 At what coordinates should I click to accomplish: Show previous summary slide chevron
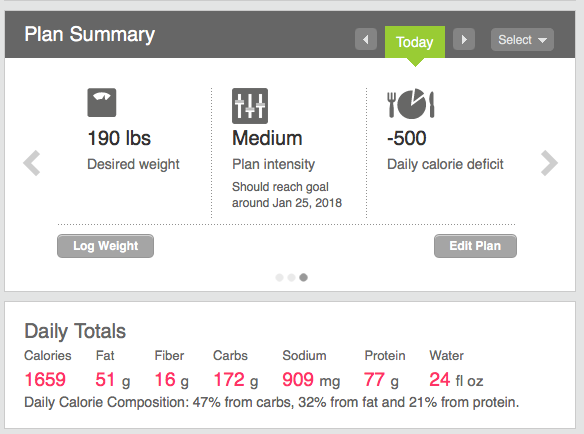(32, 163)
